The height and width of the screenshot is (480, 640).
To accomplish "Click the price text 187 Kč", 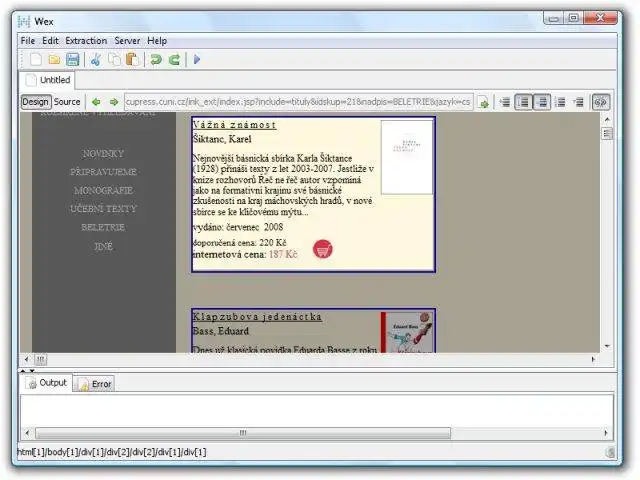I will (x=283, y=254).
